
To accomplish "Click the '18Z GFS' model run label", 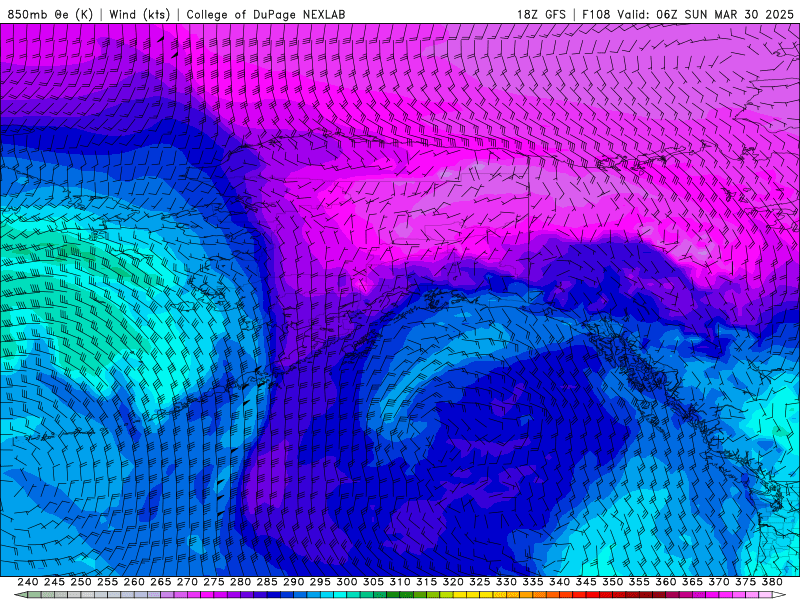I will pos(541,14).
